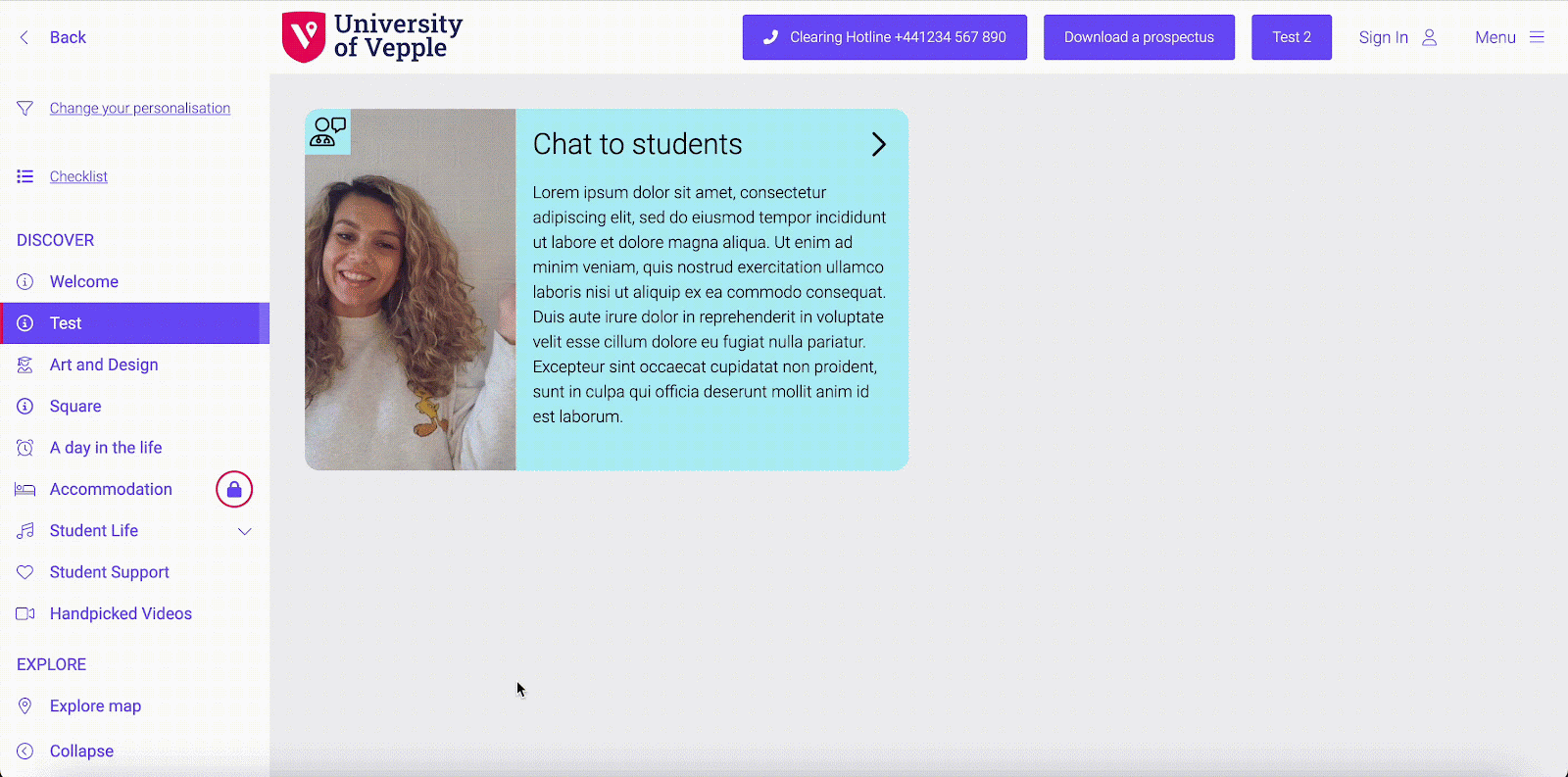Click the Chat to students heading
This screenshot has height=777, width=1568.
tap(638, 144)
